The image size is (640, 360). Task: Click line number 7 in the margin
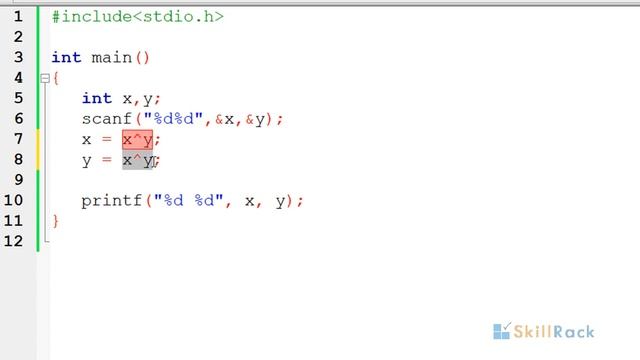[x=18, y=139]
